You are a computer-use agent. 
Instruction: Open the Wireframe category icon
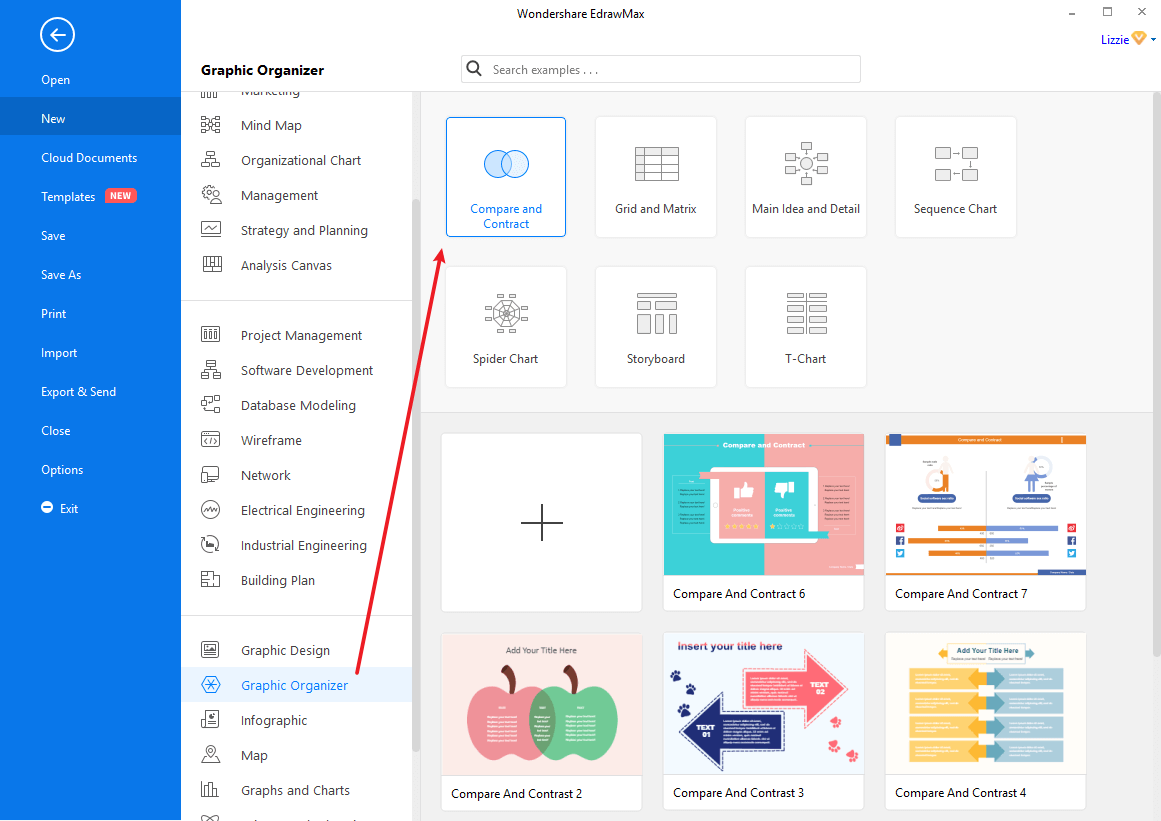coord(211,439)
